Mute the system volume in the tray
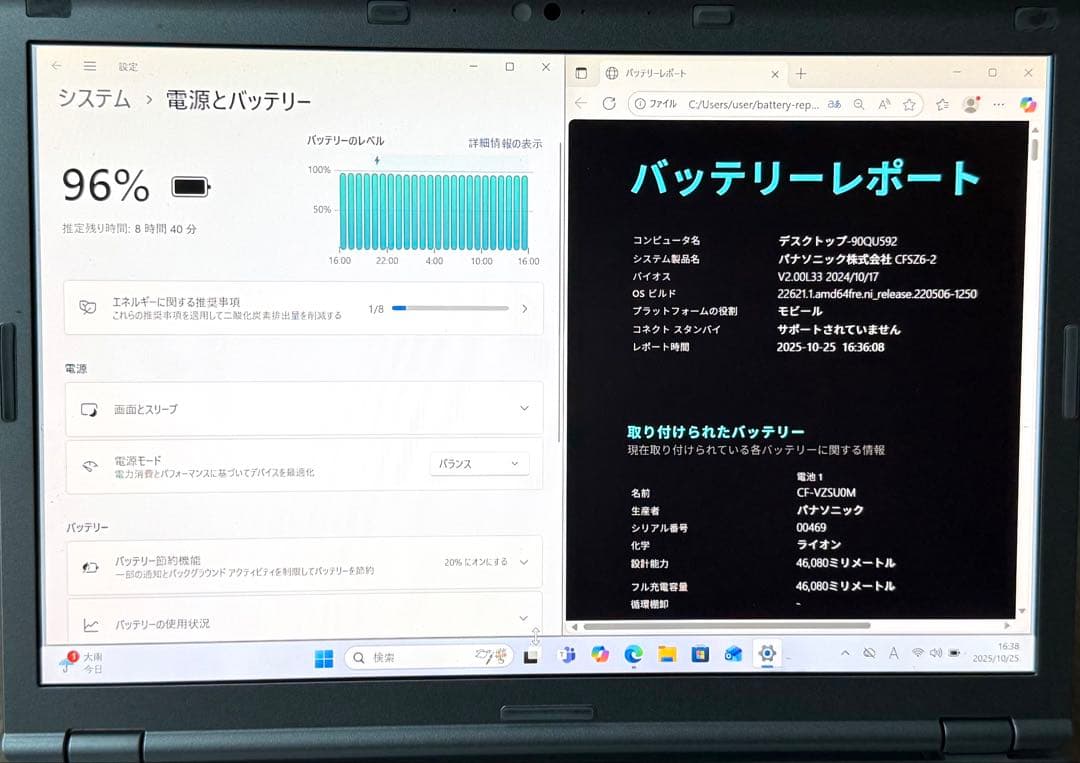Viewport: 1080px width, 763px height. pos(935,653)
